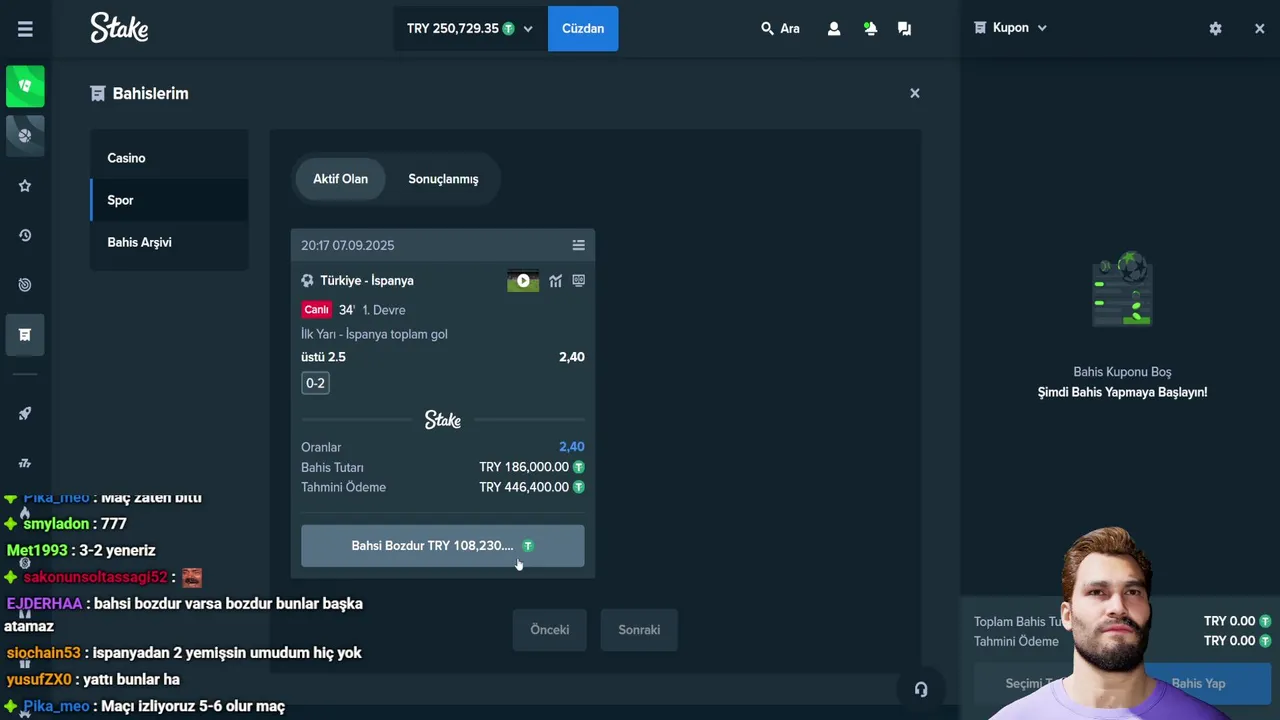Close the Kupon bet slip panel
The height and width of the screenshot is (720, 1280).
1259,29
